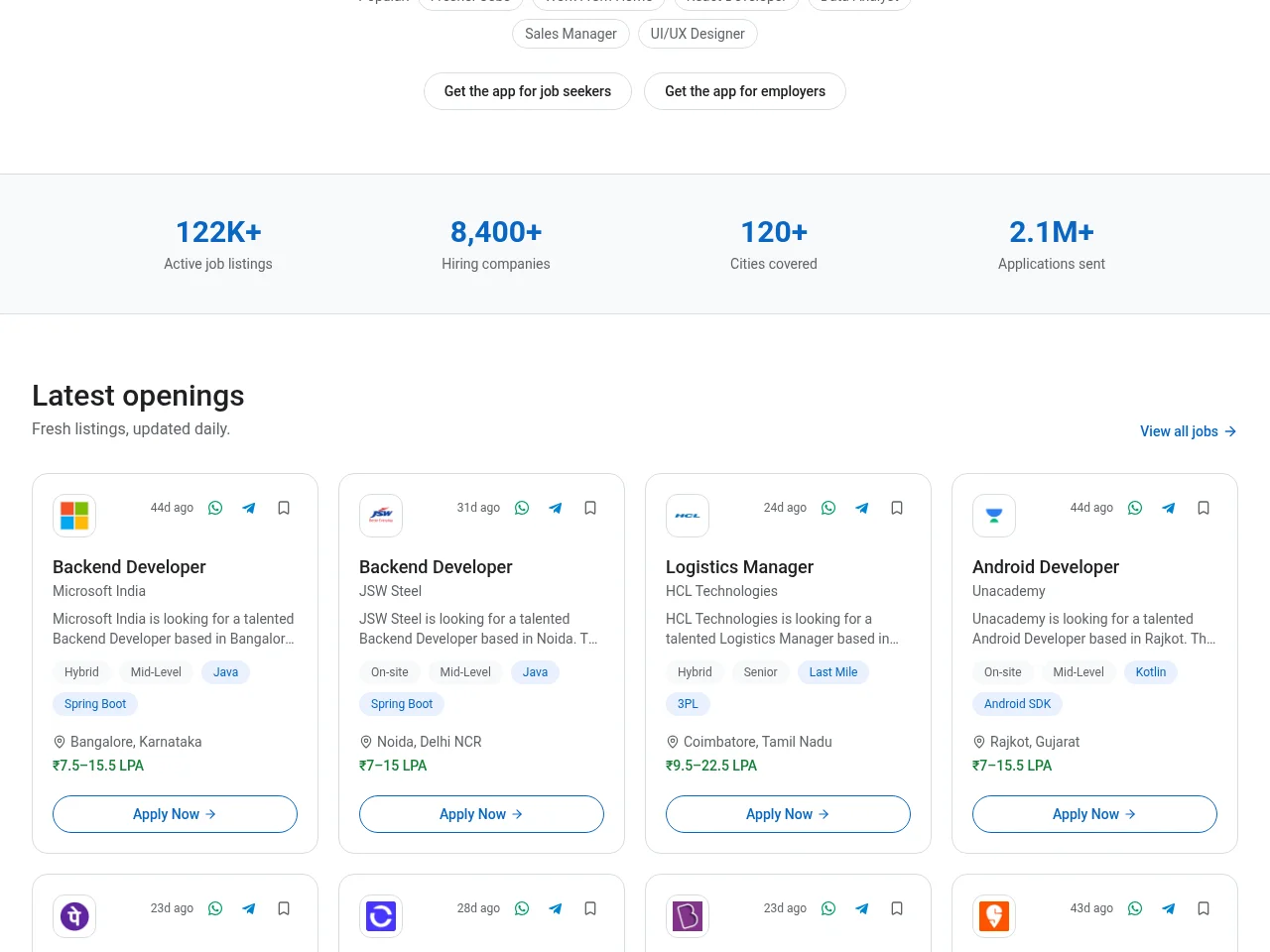
Task: Share the purple B logo card job via Telegram
Action: click(x=862, y=908)
